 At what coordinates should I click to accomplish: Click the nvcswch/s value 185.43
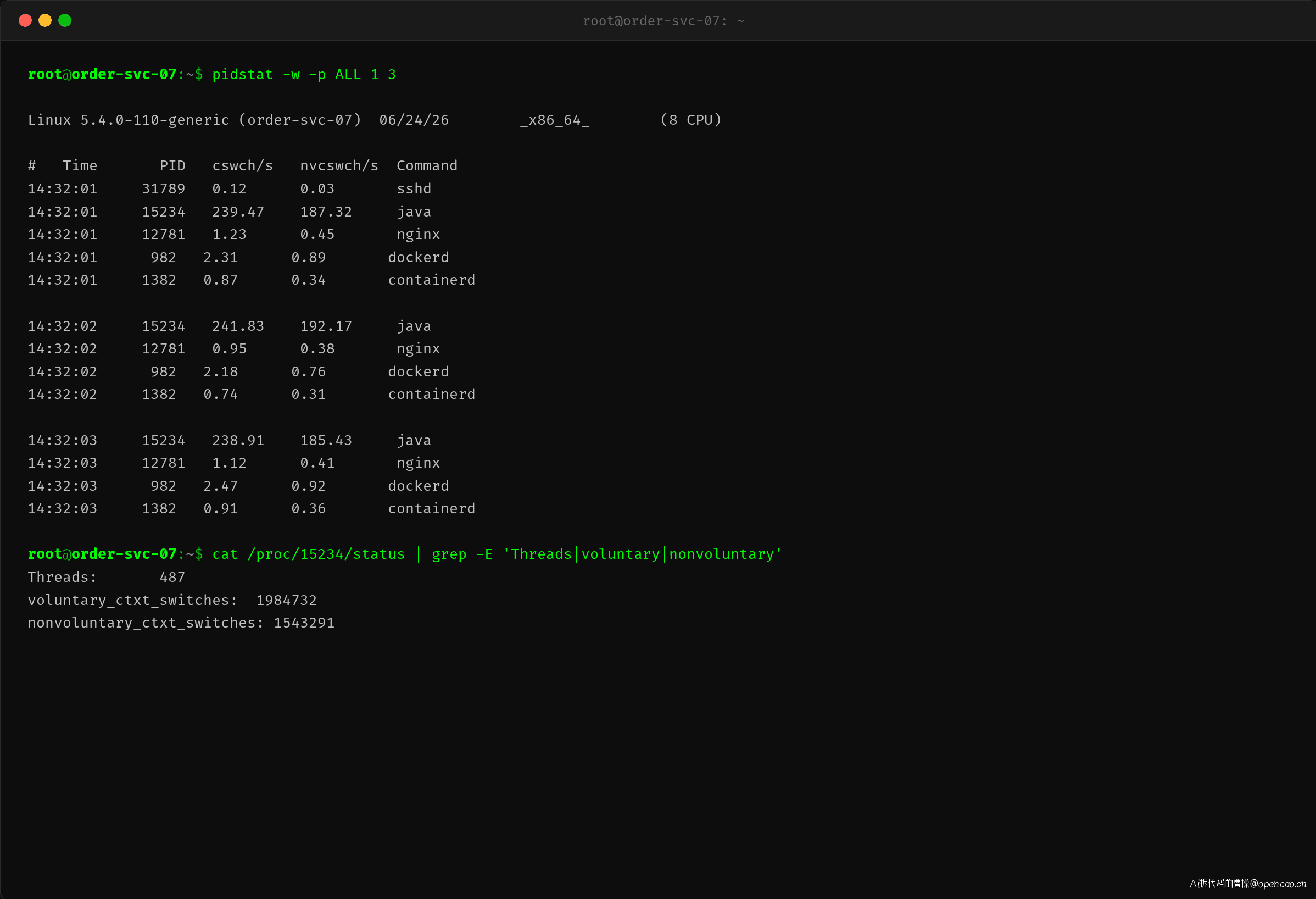tap(326, 441)
